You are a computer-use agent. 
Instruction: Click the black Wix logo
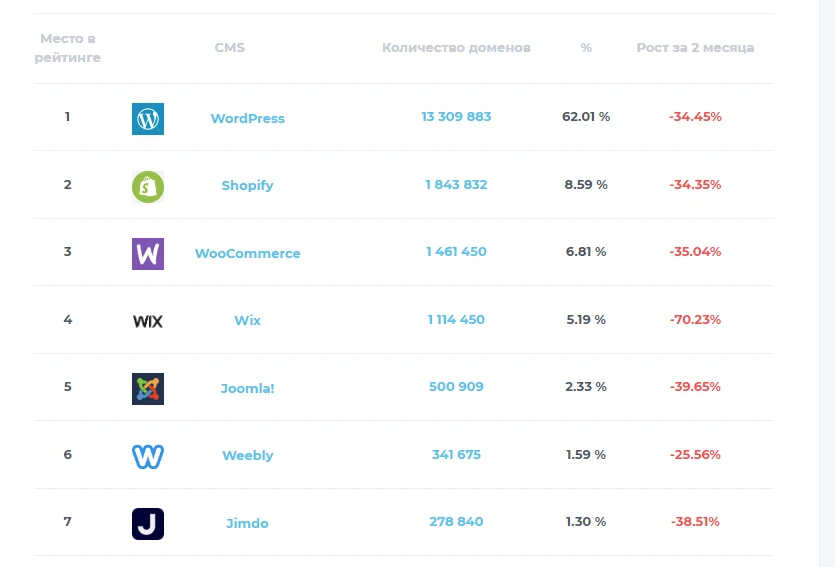[x=148, y=321]
